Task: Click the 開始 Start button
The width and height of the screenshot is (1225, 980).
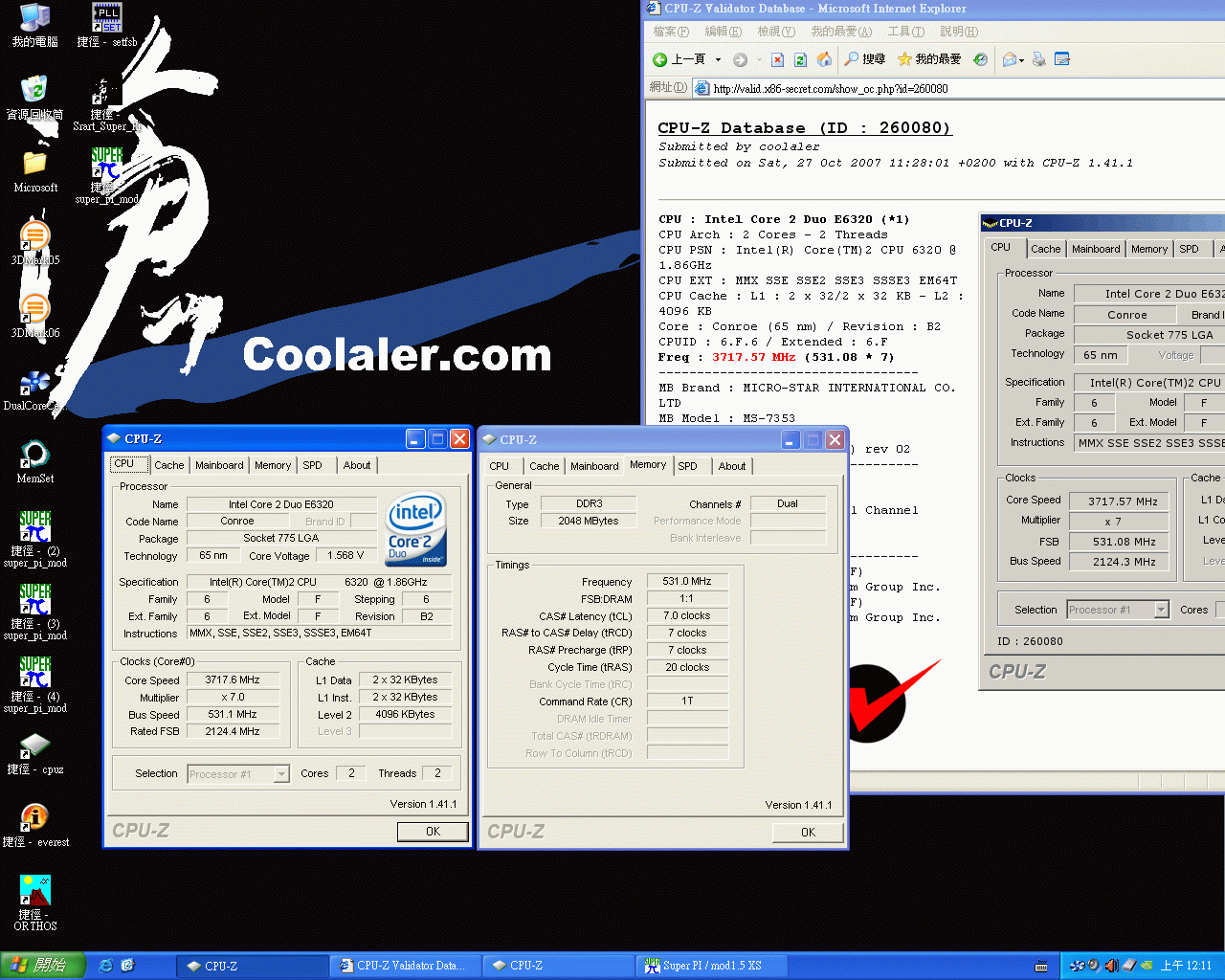Action: point(44,966)
